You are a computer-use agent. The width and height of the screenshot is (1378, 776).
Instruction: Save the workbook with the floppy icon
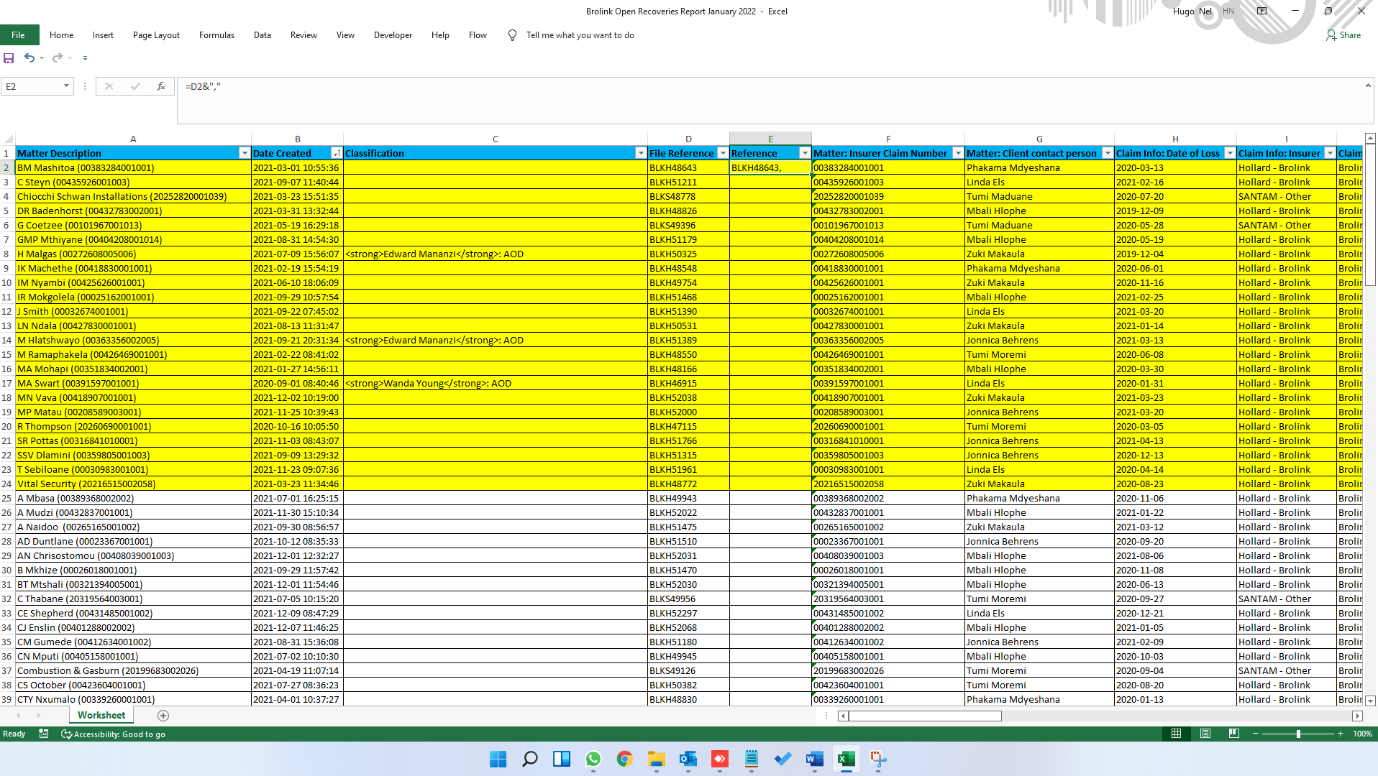click(x=9, y=58)
